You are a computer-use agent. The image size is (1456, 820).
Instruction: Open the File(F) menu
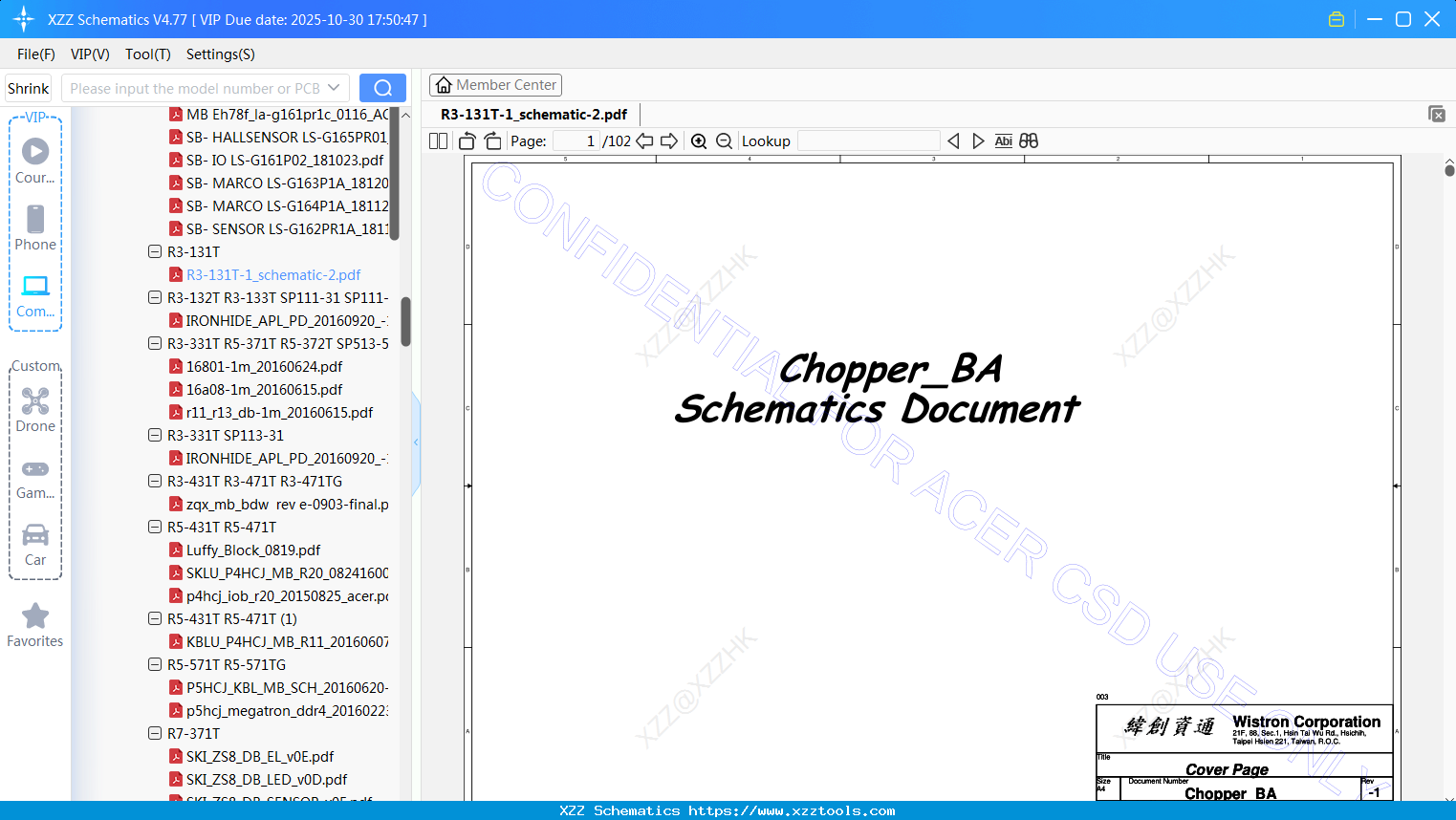tap(36, 54)
